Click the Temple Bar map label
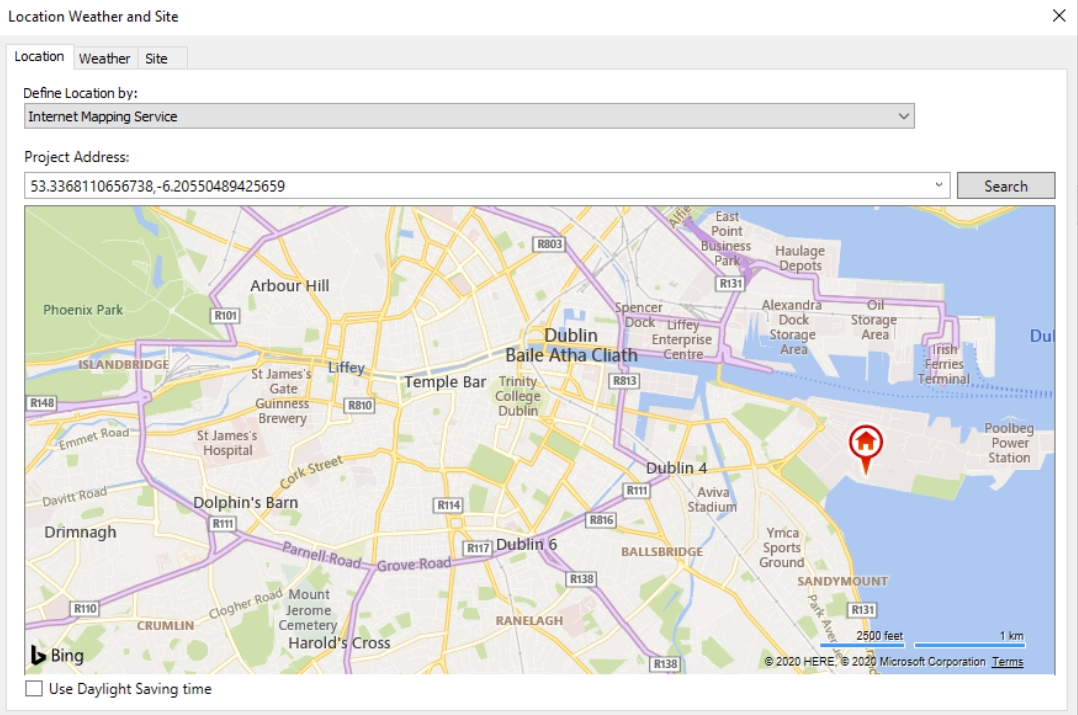The height and width of the screenshot is (715, 1078). tap(445, 382)
